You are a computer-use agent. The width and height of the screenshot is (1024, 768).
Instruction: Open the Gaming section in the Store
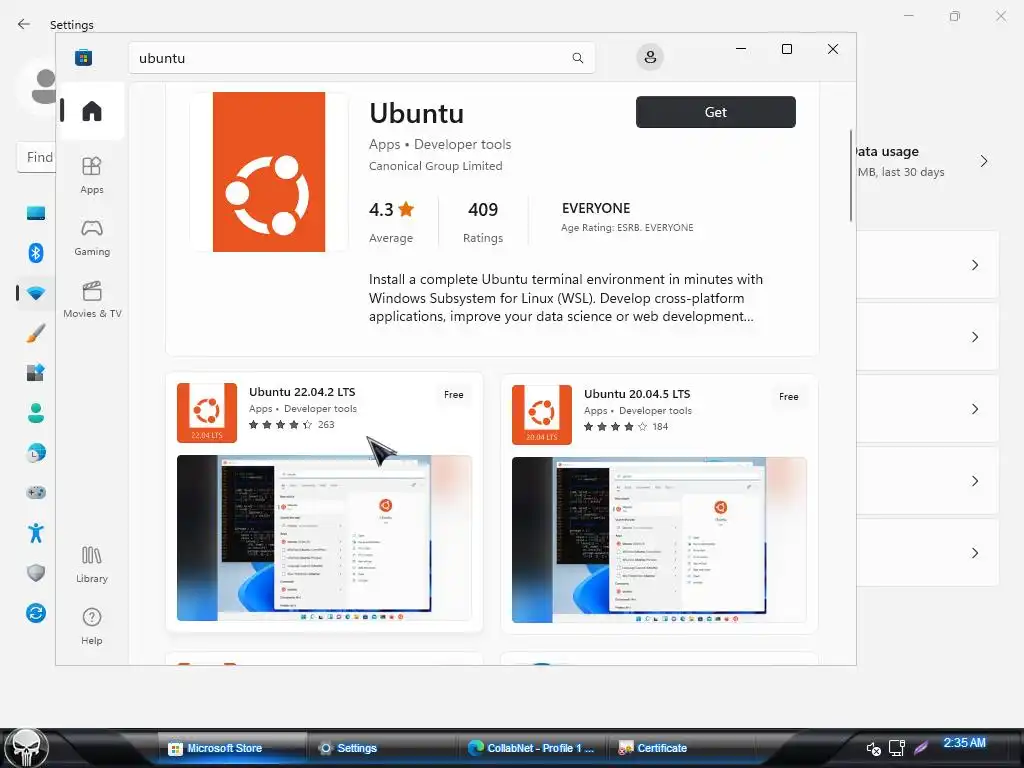pos(91,238)
